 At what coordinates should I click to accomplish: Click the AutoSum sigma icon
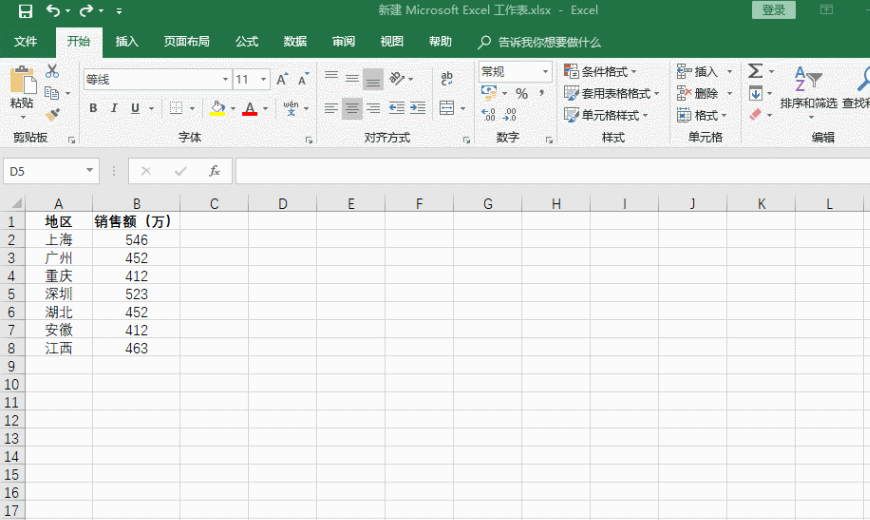pos(755,72)
